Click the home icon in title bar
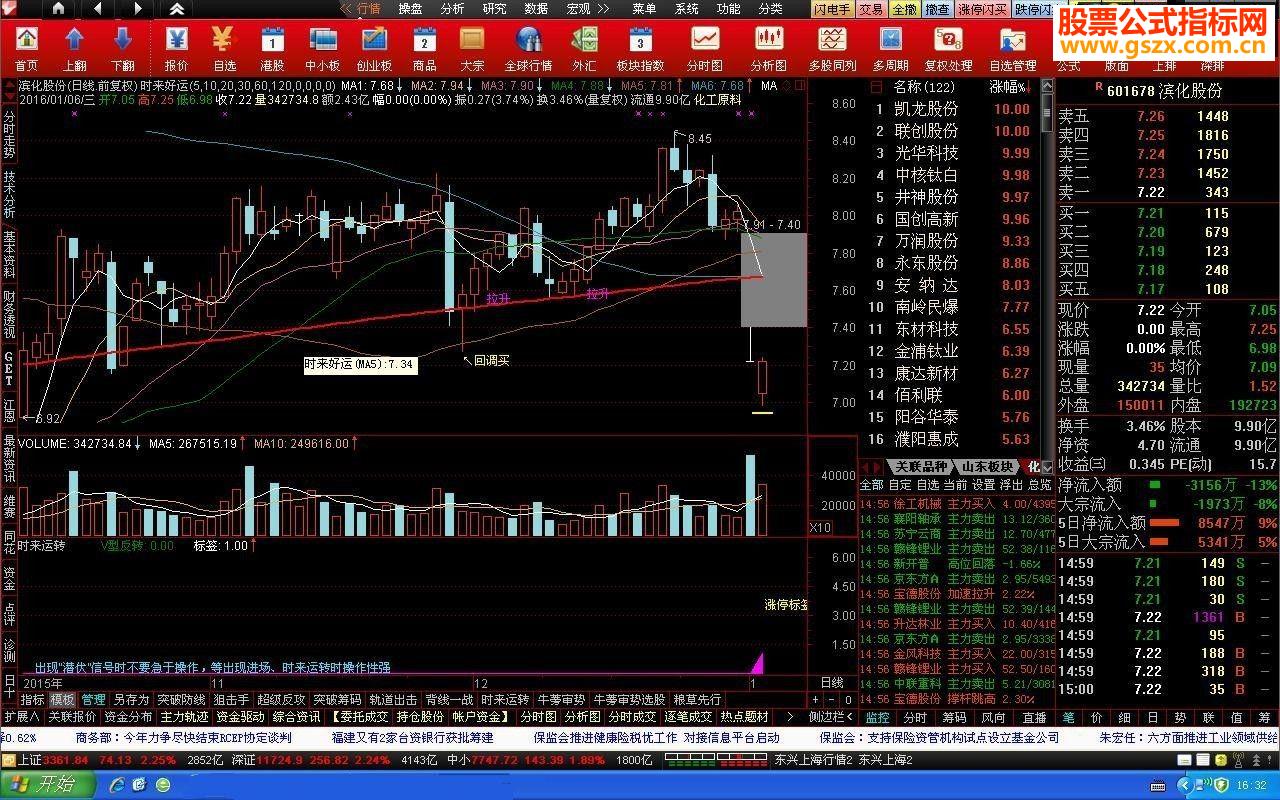The image size is (1280, 800). coord(58,9)
